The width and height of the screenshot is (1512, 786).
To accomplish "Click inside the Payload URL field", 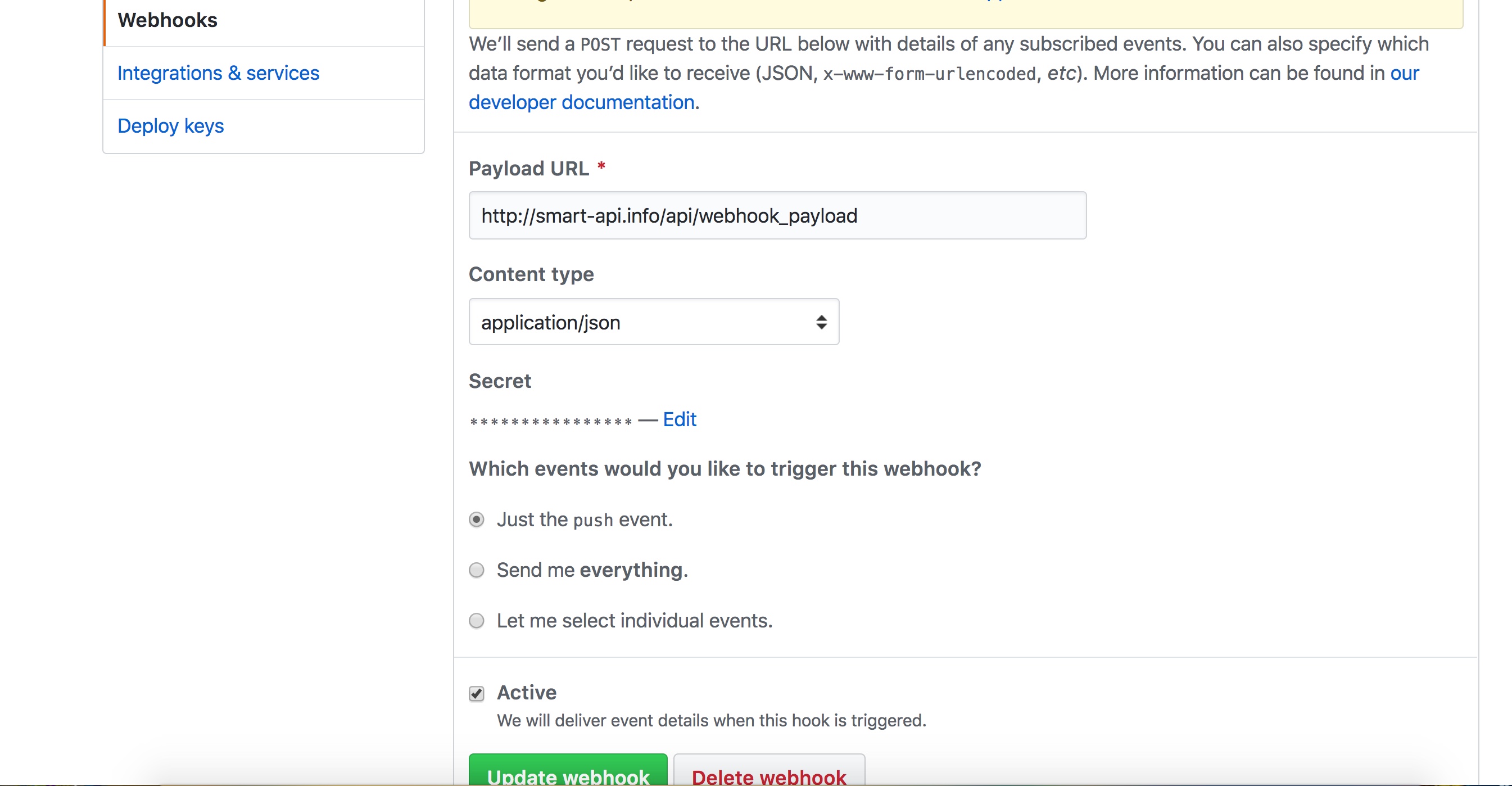I will click(777, 215).
